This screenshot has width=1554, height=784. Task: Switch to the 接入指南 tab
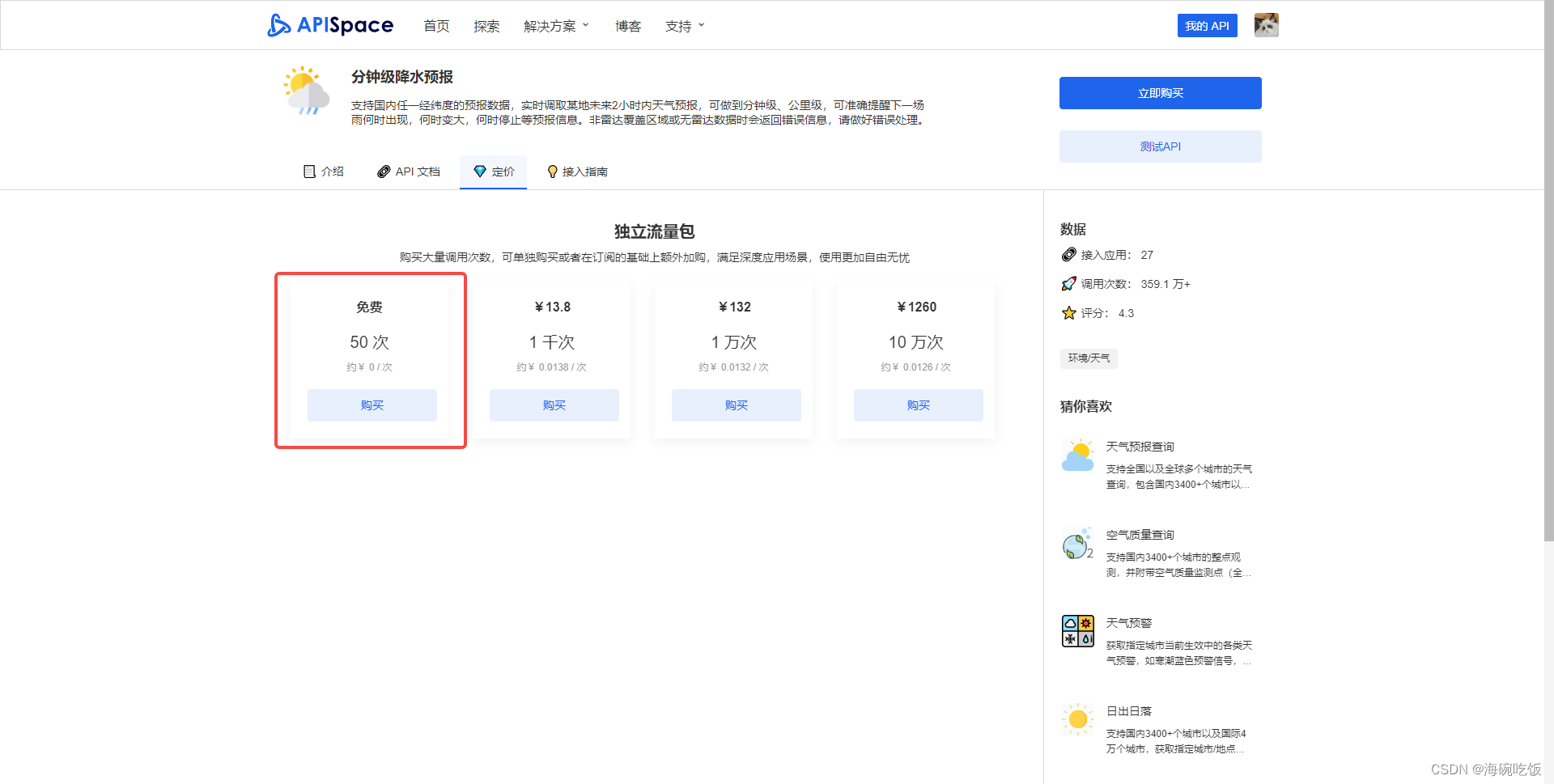click(x=585, y=172)
